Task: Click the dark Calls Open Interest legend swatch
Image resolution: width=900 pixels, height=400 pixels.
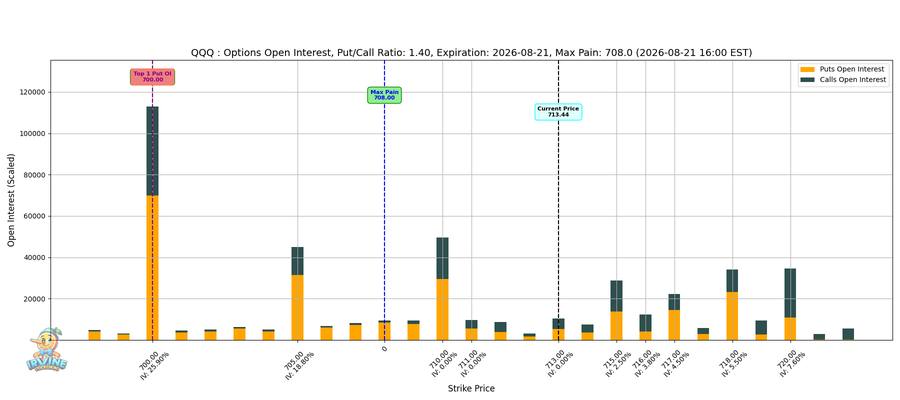Action: 806,80
